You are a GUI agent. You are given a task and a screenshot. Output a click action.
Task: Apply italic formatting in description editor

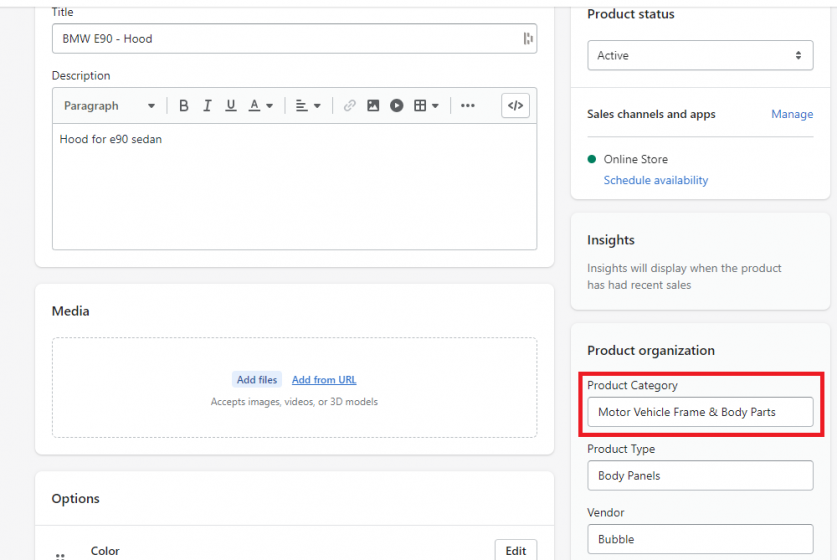(207, 106)
